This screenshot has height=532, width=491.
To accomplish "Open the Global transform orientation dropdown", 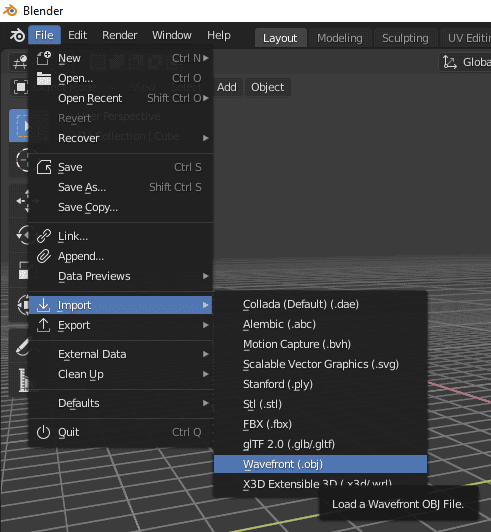I will [x=465, y=62].
